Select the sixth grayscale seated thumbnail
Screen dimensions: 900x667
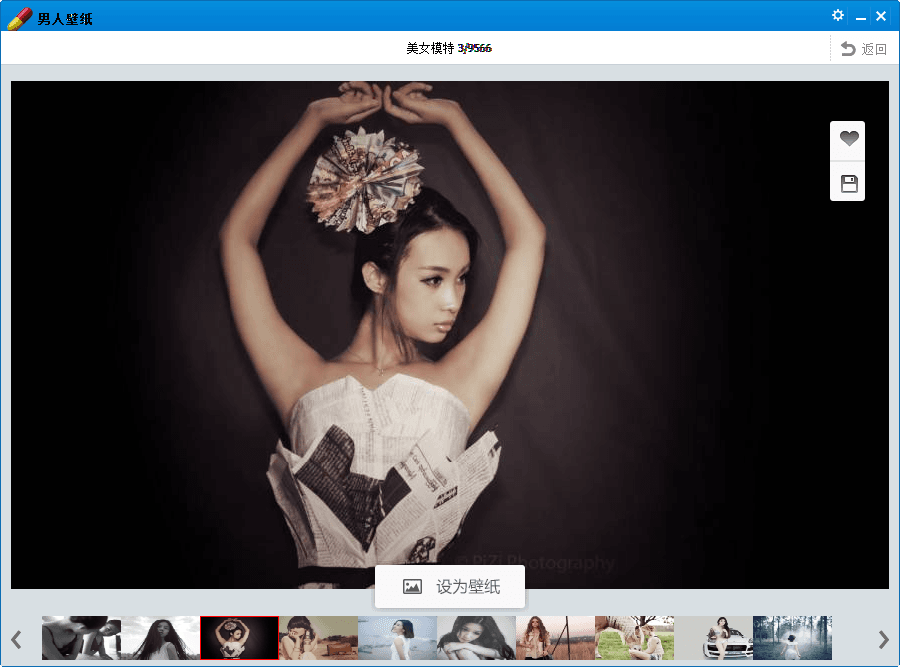click(x=476, y=638)
